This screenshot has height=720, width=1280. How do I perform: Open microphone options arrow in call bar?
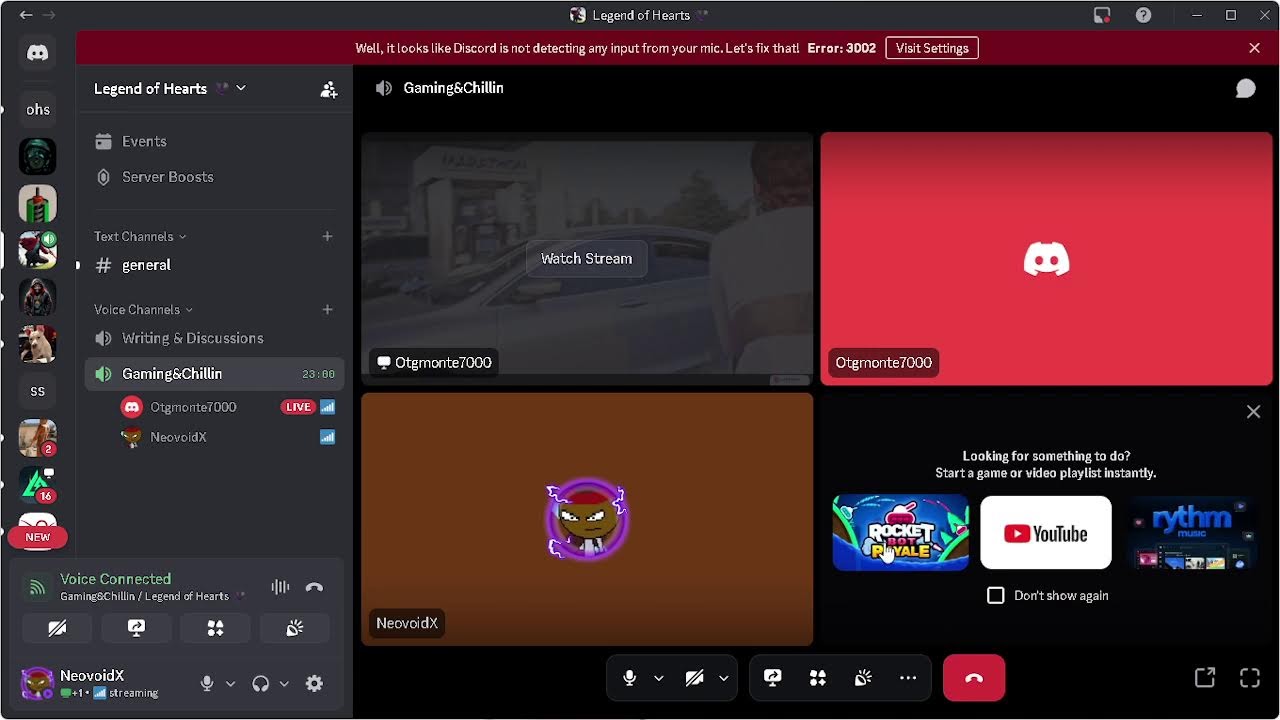[658, 678]
